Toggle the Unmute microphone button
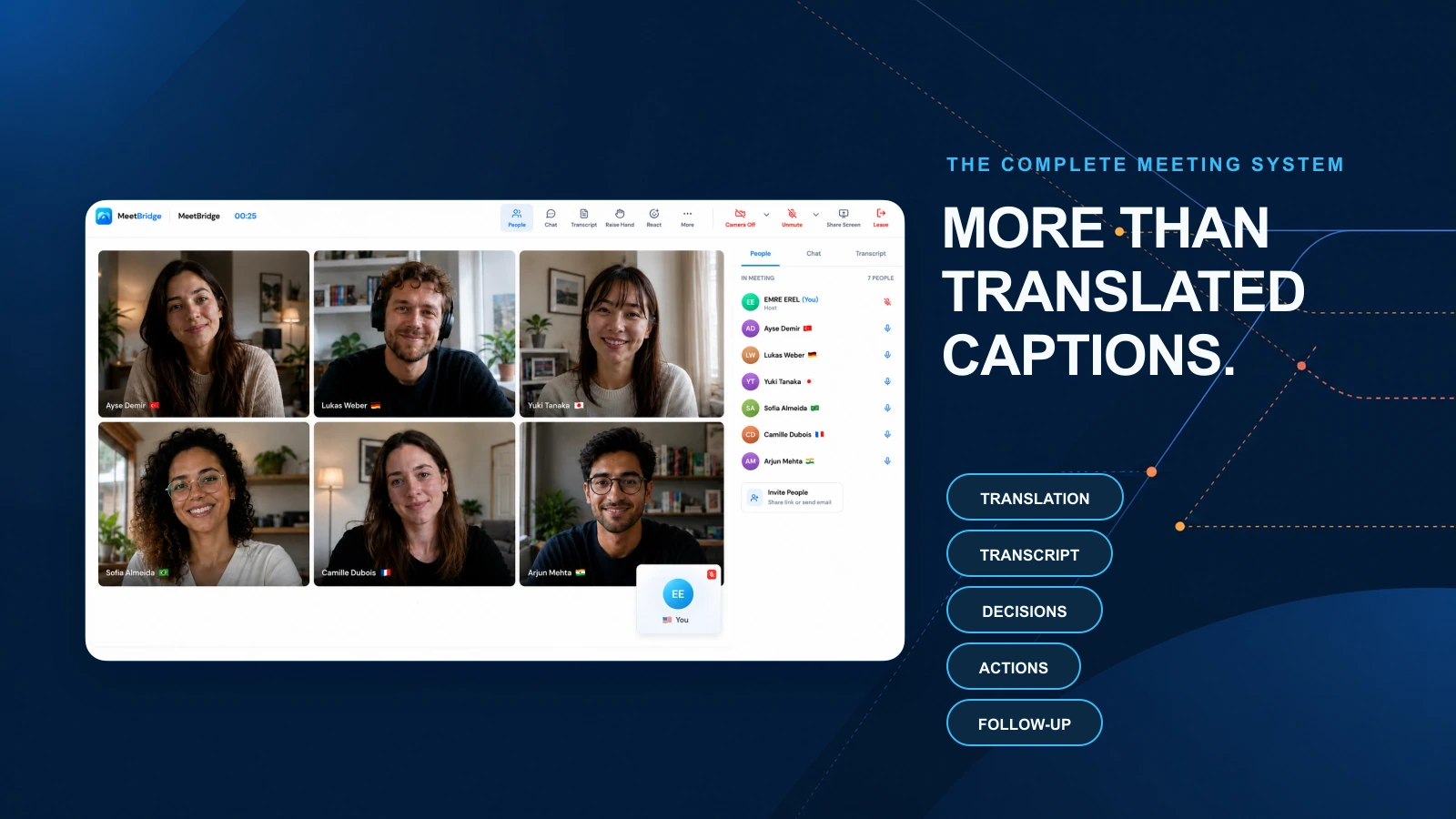 [x=792, y=217]
